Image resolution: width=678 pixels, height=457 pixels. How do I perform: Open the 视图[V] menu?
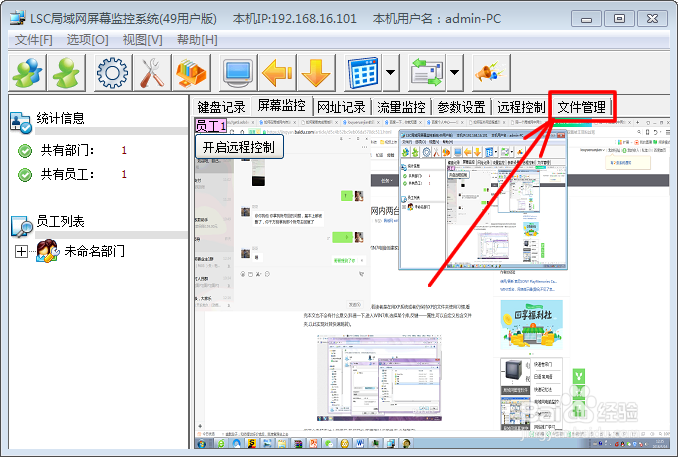click(143, 40)
